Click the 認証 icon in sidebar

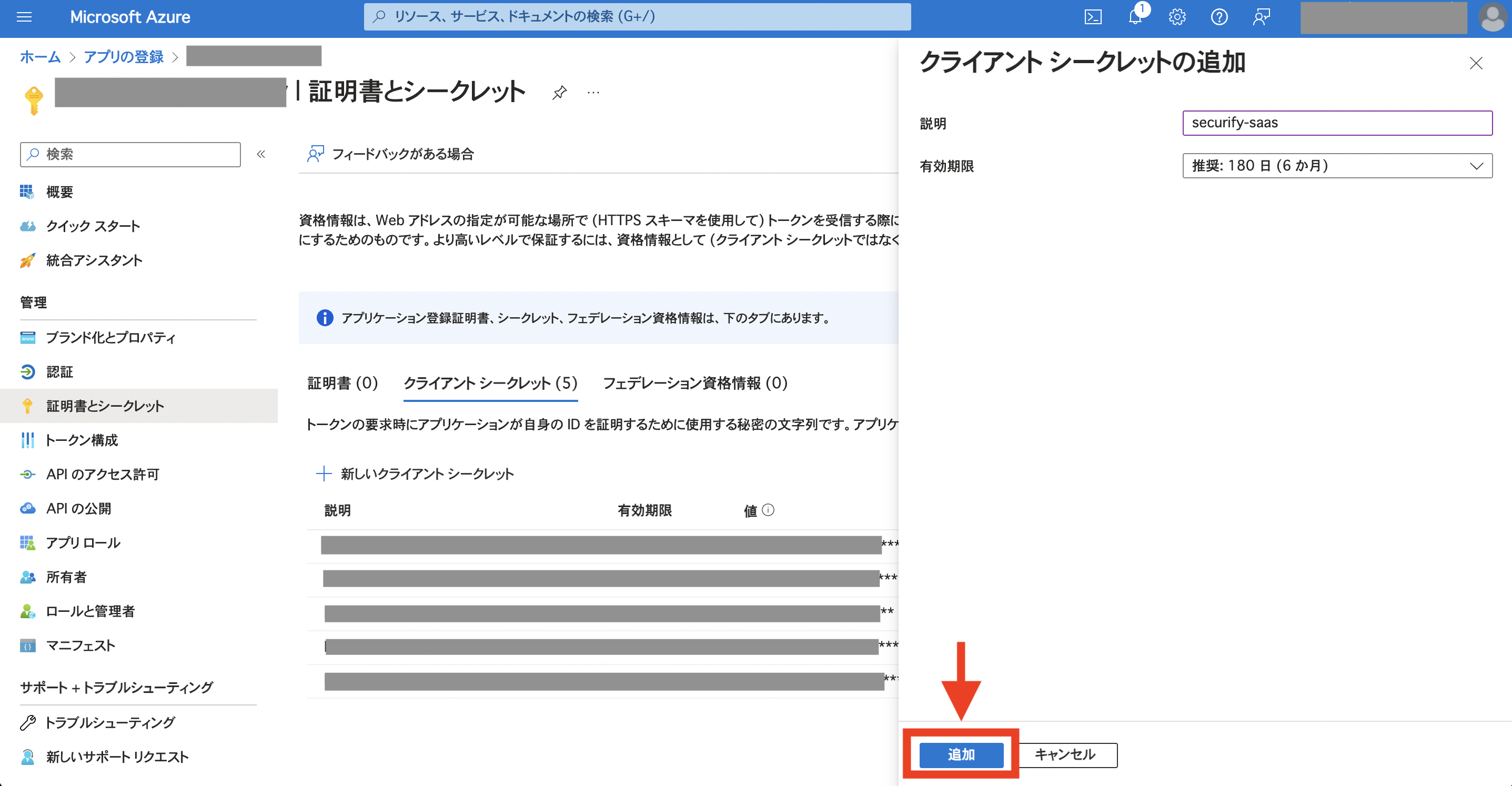point(27,371)
